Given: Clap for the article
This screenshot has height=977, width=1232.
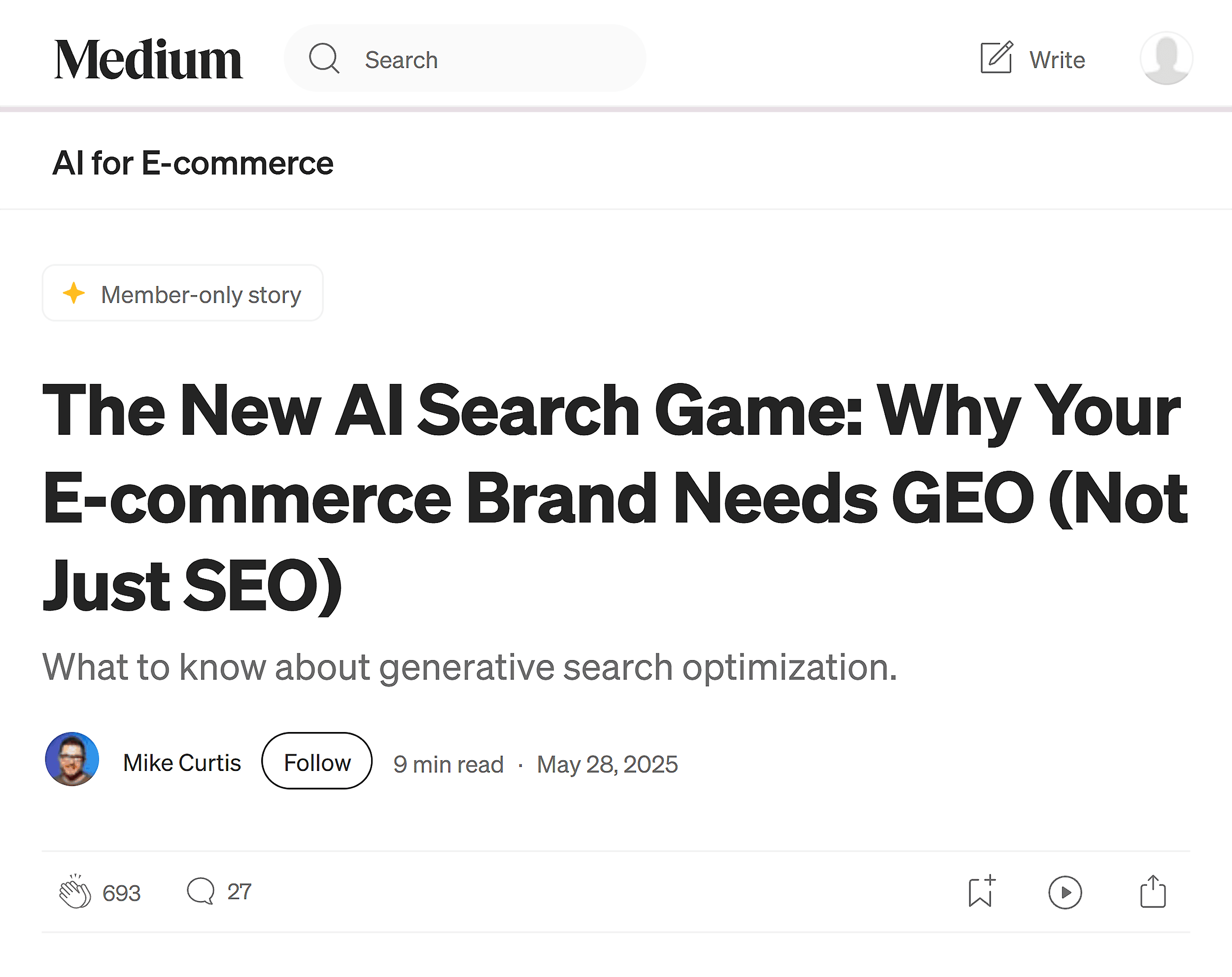Looking at the screenshot, I should tap(75, 892).
